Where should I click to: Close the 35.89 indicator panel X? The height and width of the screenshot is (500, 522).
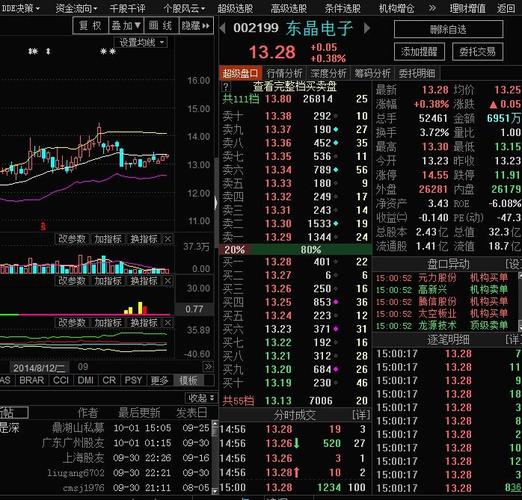click(x=168, y=323)
